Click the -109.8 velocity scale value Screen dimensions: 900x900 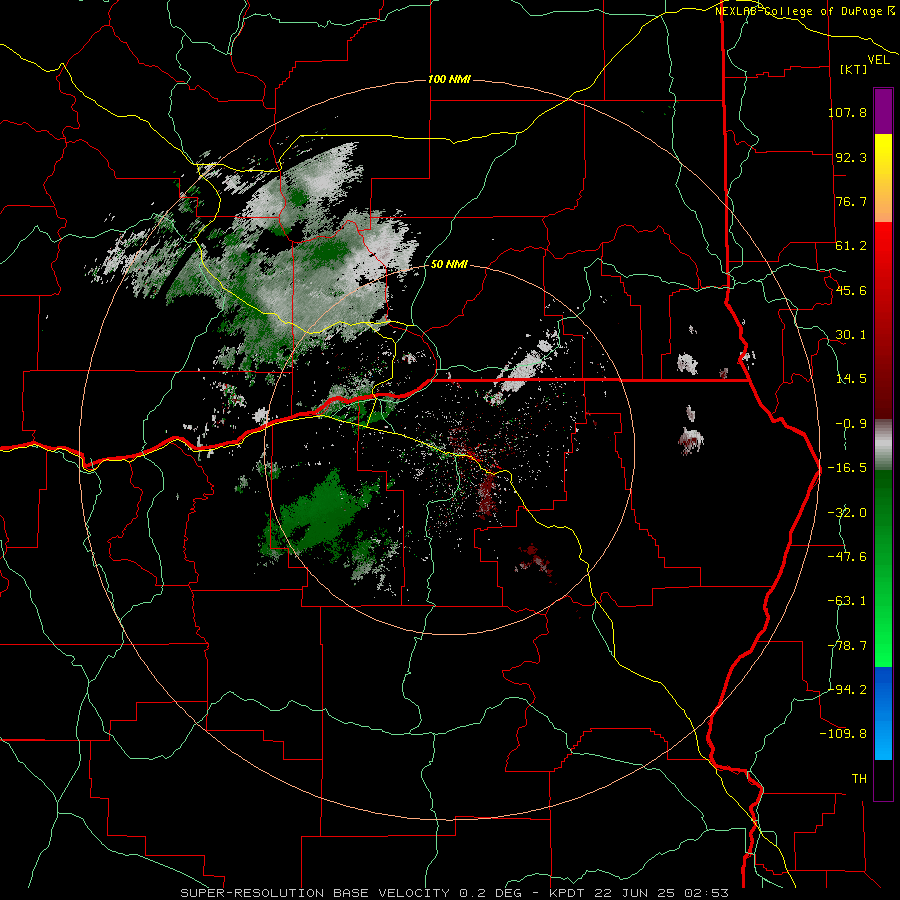(843, 734)
